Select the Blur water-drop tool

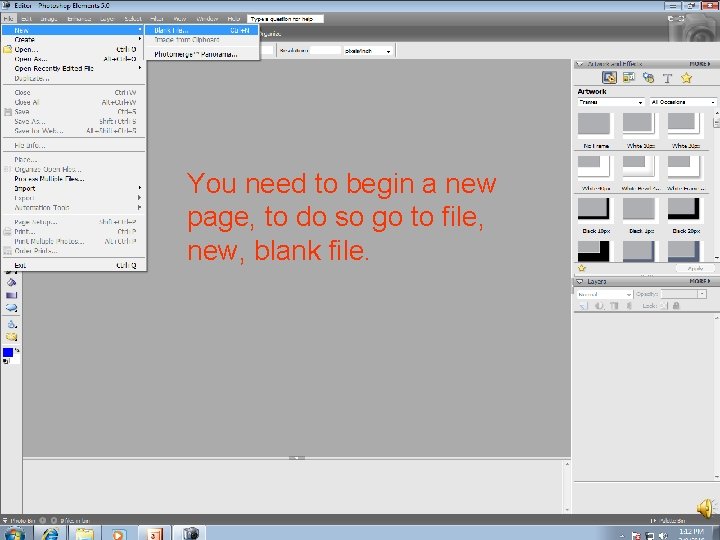pyautogui.click(x=11, y=324)
